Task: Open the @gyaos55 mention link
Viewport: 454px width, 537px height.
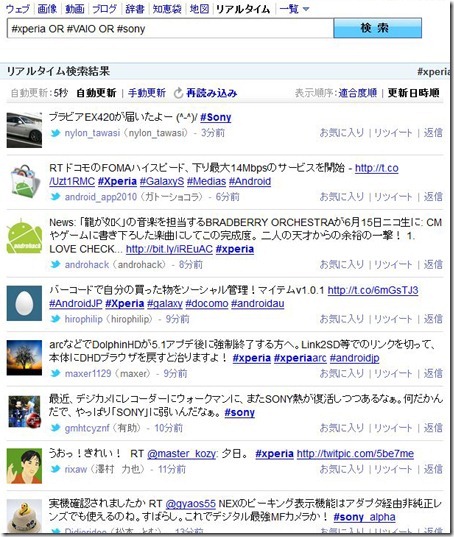Action: 191,504
